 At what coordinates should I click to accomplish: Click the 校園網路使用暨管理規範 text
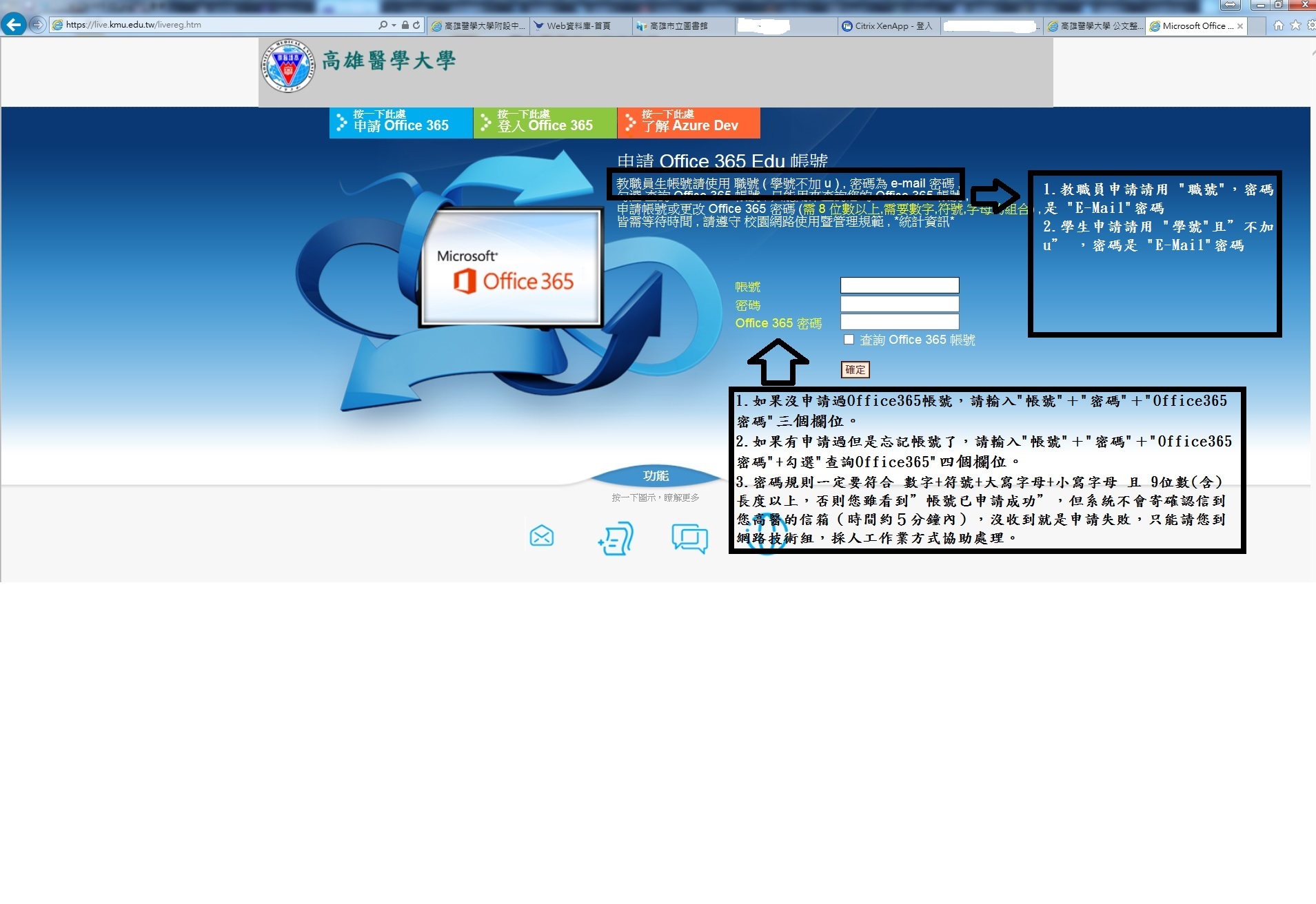[x=813, y=222]
